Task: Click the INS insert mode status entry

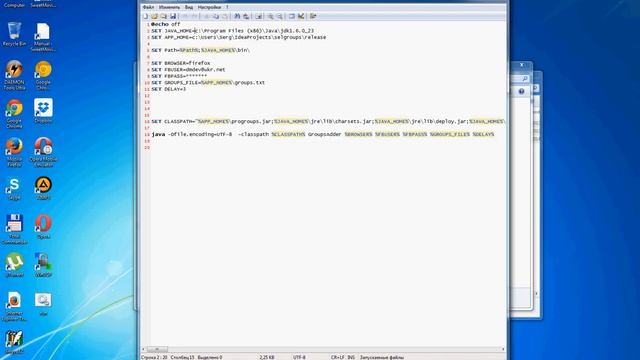Action: click(351, 357)
